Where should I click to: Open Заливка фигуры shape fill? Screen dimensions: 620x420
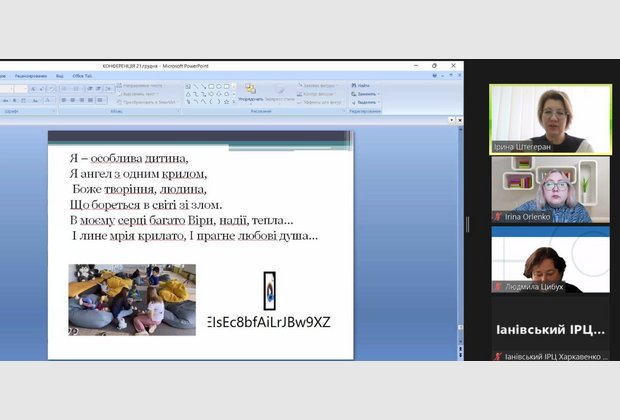point(318,85)
